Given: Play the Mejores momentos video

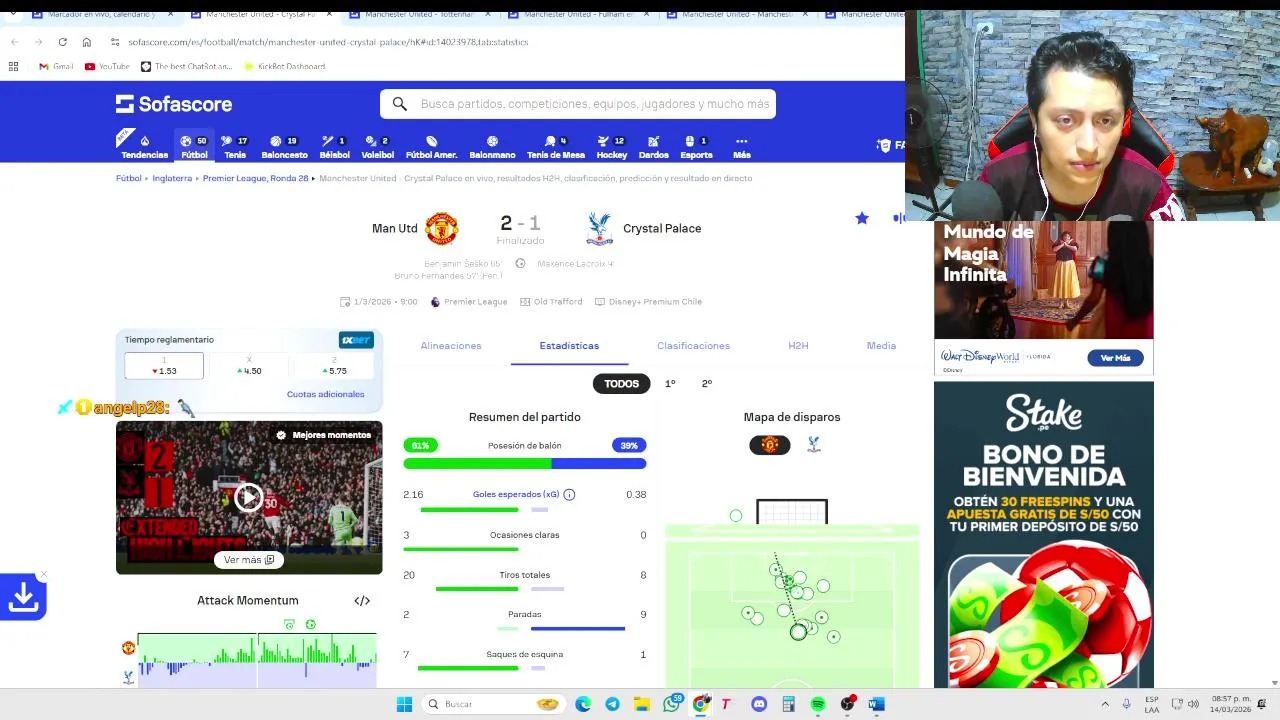Looking at the screenshot, I should [x=249, y=498].
